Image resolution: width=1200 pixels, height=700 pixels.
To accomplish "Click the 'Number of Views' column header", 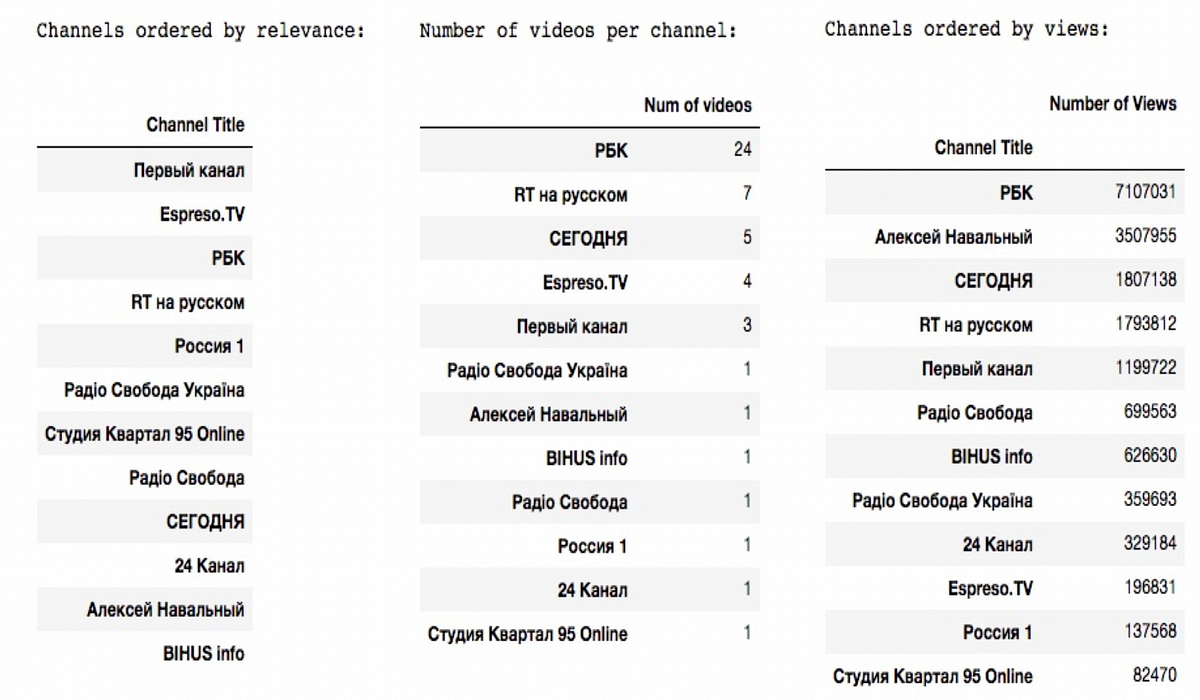I will pos(1113,104).
